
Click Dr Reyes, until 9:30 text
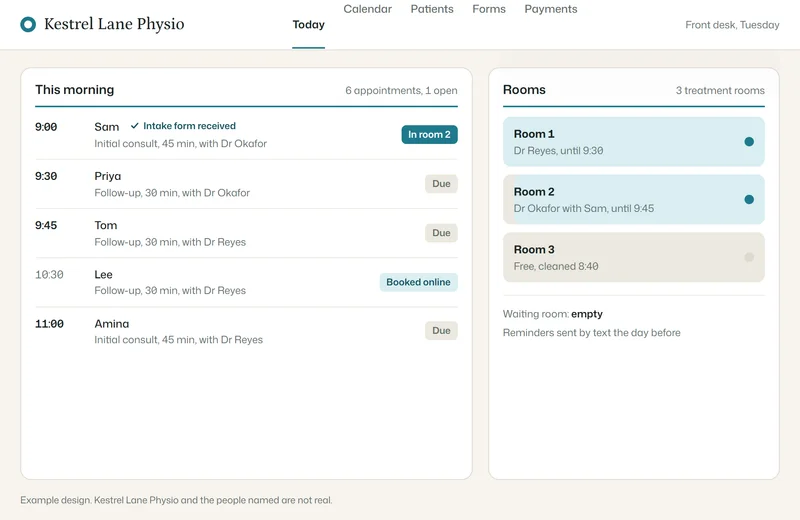pos(558,151)
